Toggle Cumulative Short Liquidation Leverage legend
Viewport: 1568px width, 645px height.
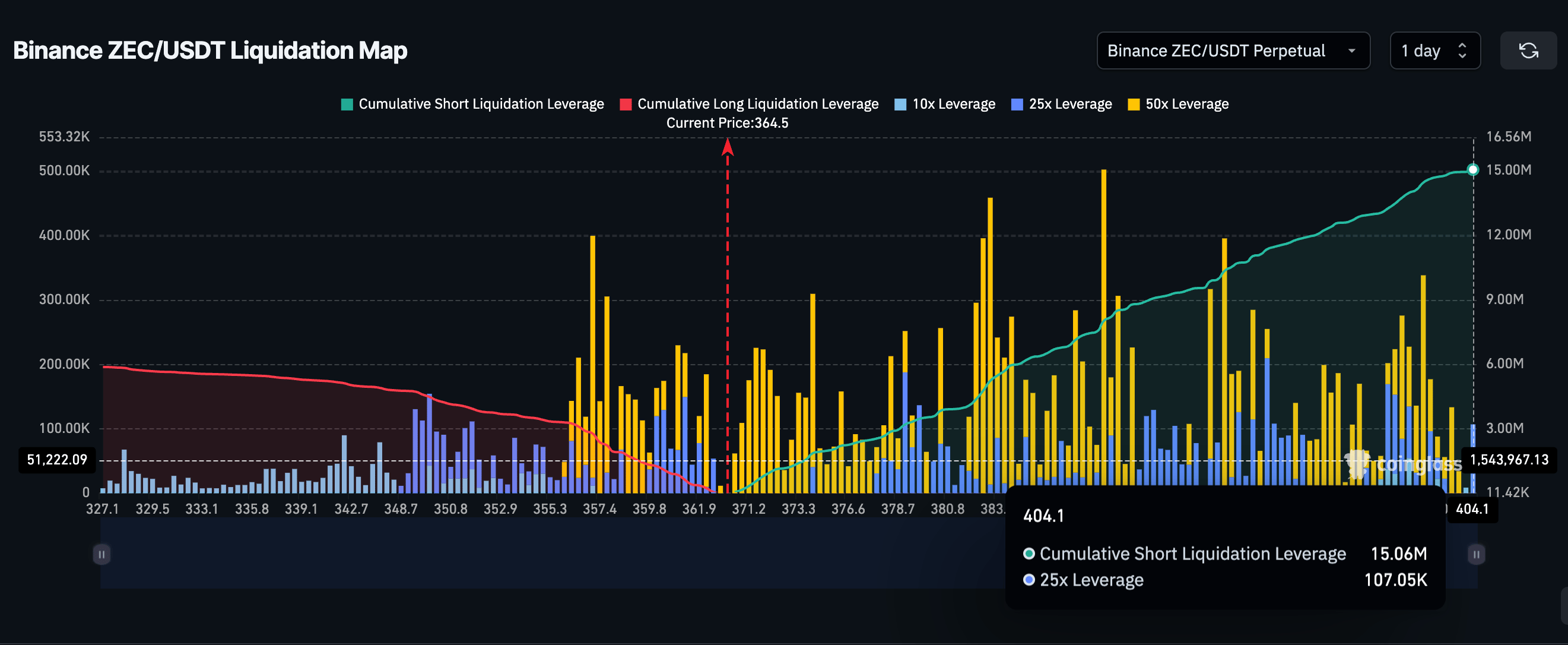[481, 104]
